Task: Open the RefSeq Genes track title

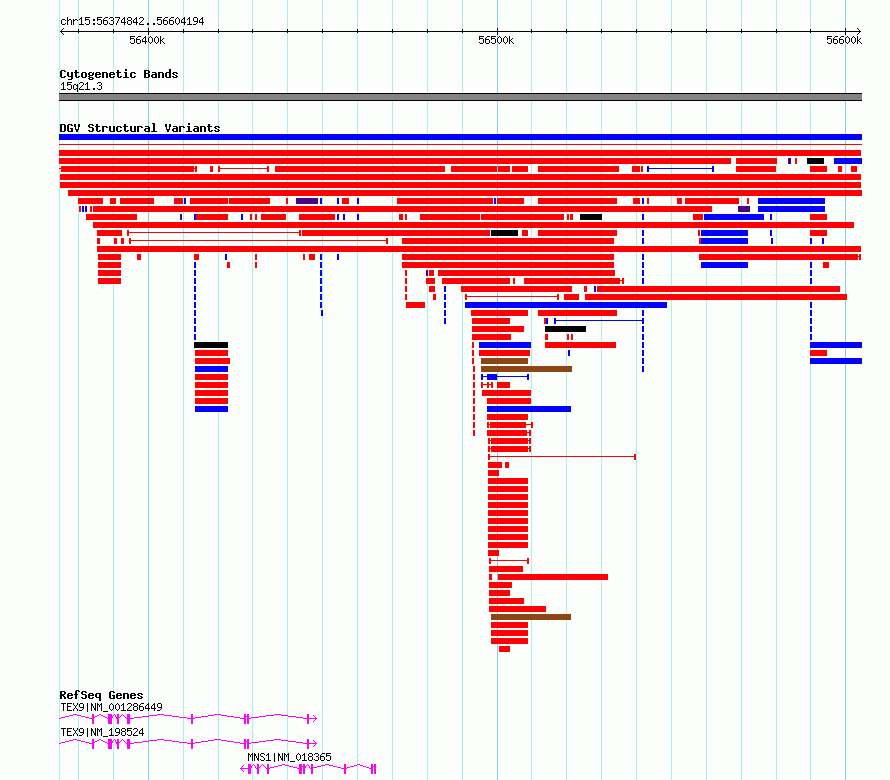Action: click(x=101, y=695)
